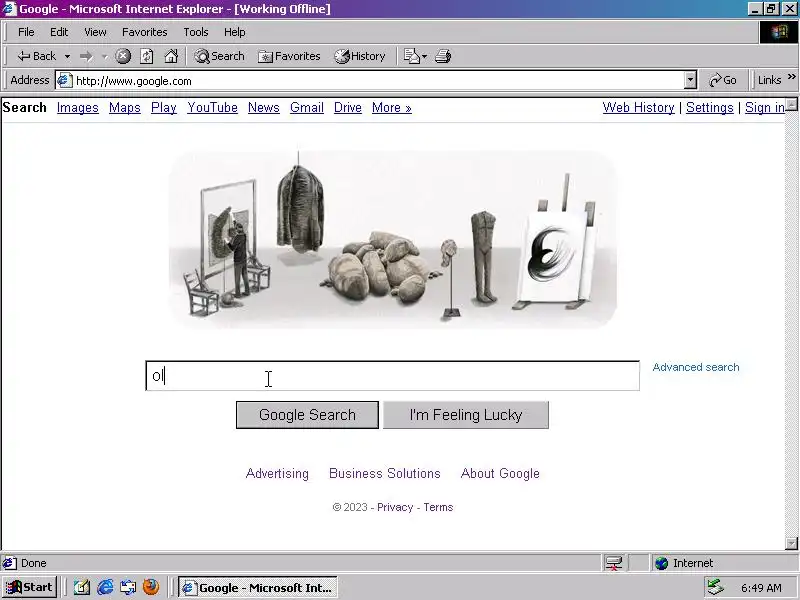Viewport: 800px width, 600px height.
Task: Open the Images link
Action: point(78,108)
